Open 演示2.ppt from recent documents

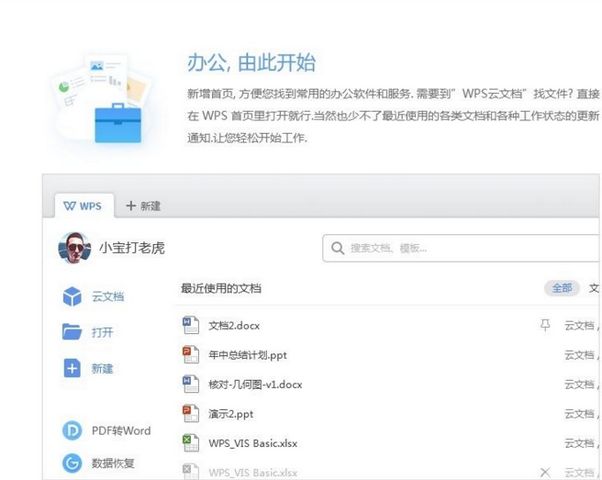point(233,413)
